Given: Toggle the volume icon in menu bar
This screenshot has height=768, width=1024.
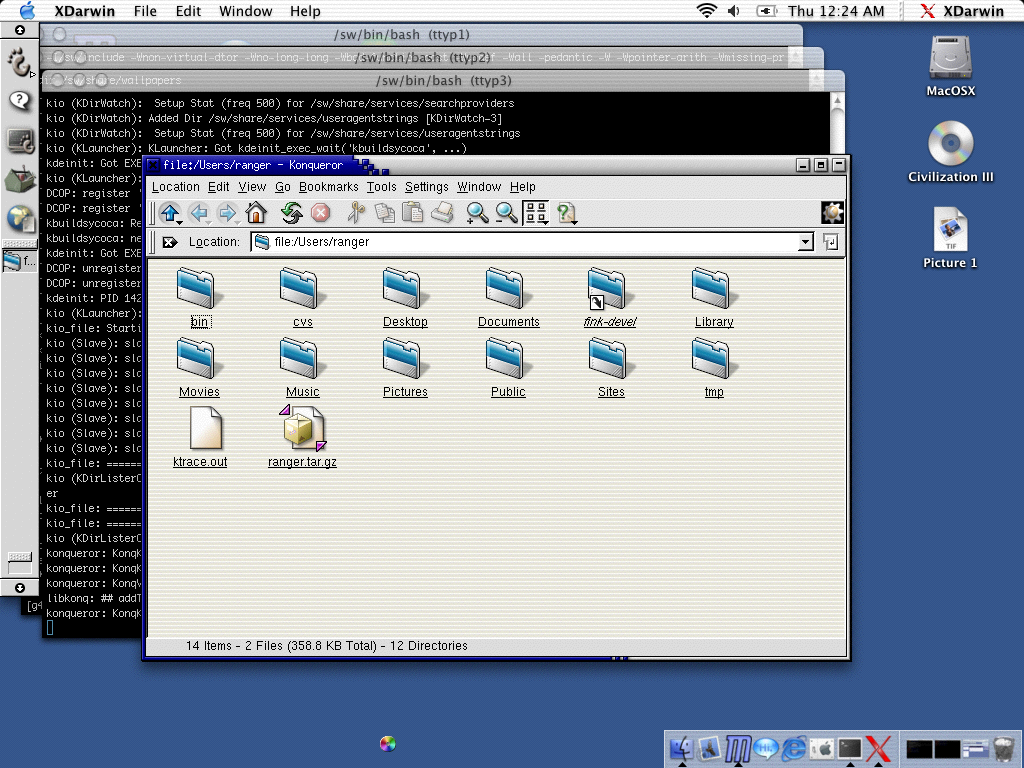Looking at the screenshot, I should coord(734,11).
